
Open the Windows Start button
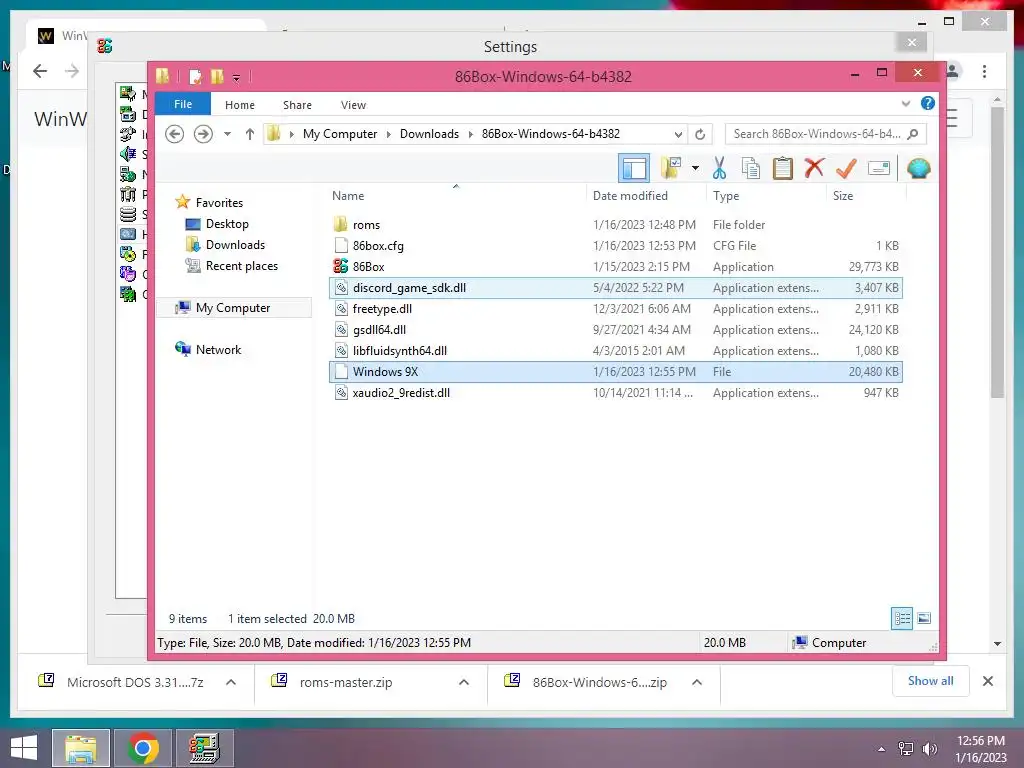click(24, 748)
